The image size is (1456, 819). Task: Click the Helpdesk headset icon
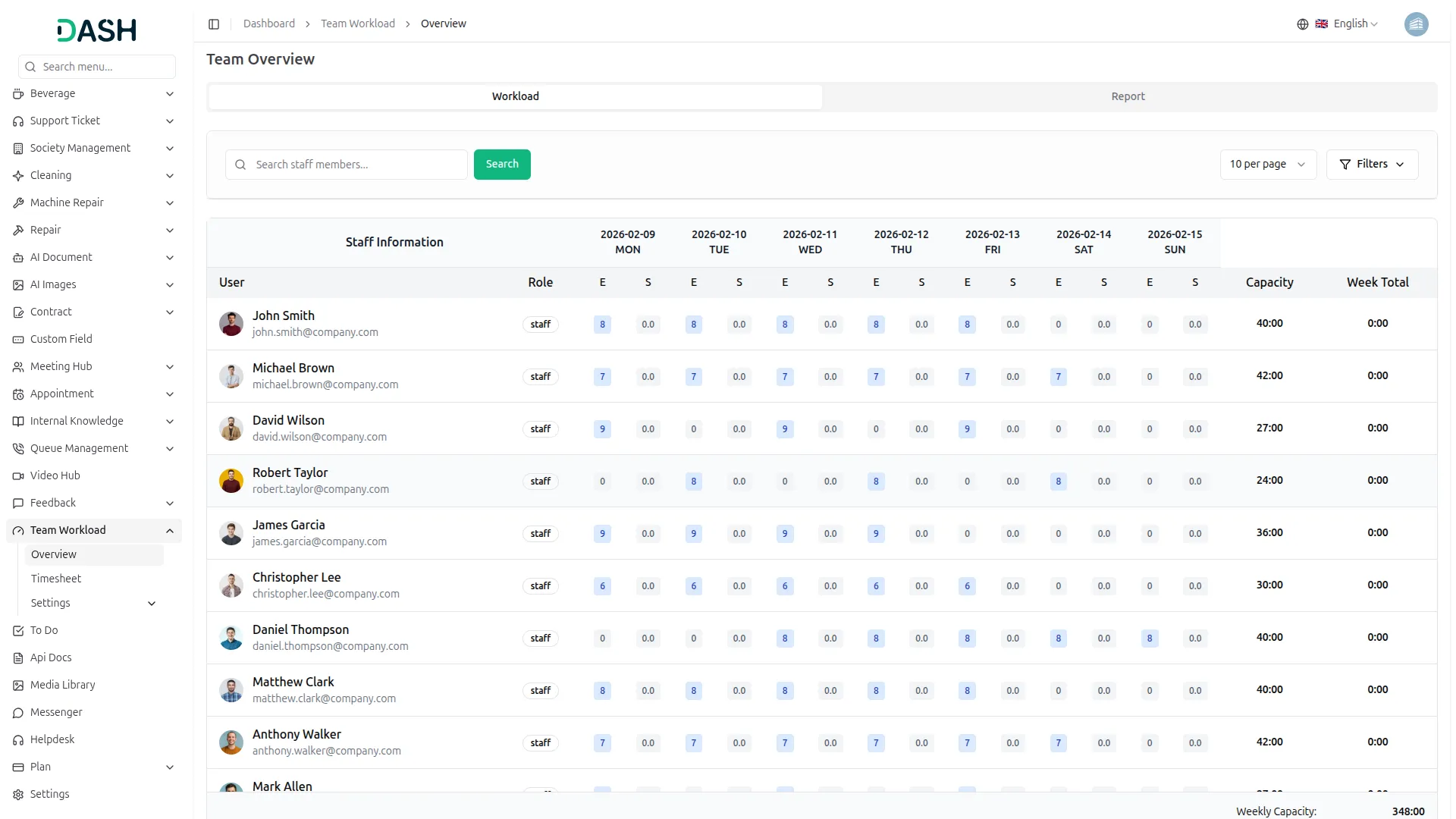click(18, 740)
